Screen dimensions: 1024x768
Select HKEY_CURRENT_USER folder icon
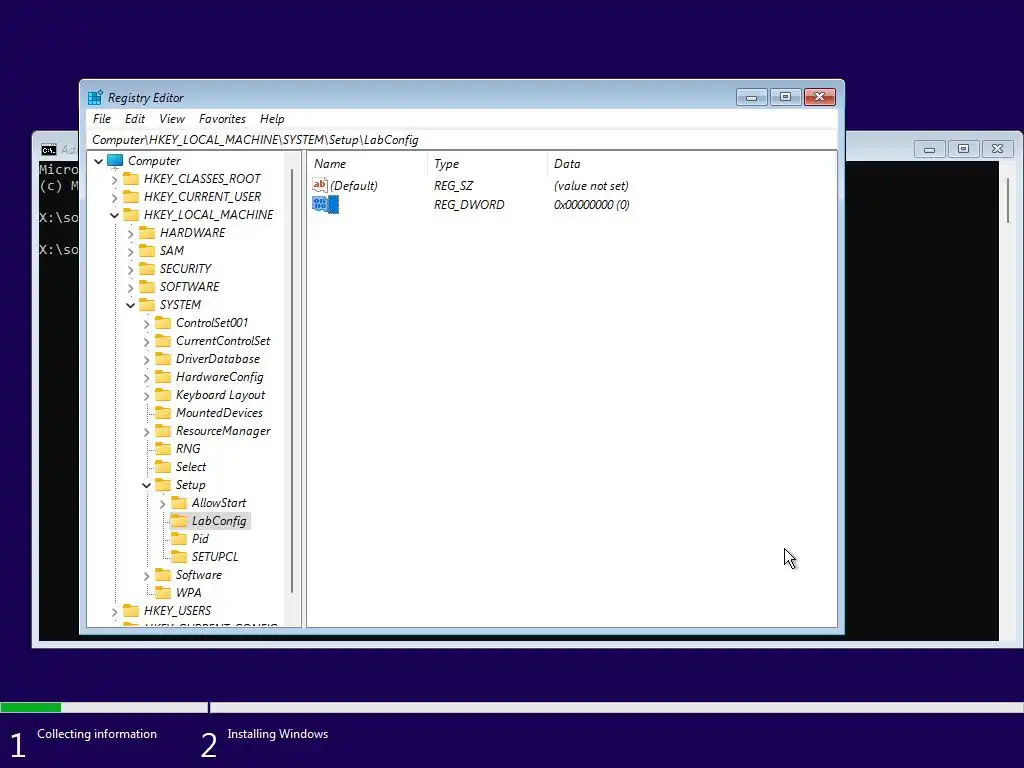[131, 197]
